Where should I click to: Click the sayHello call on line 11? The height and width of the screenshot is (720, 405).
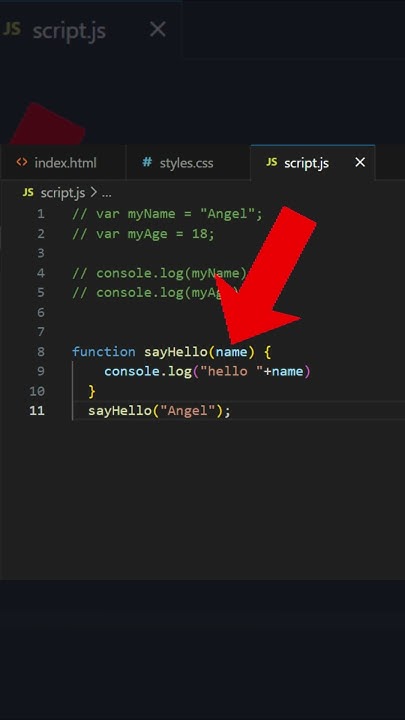tap(119, 411)
